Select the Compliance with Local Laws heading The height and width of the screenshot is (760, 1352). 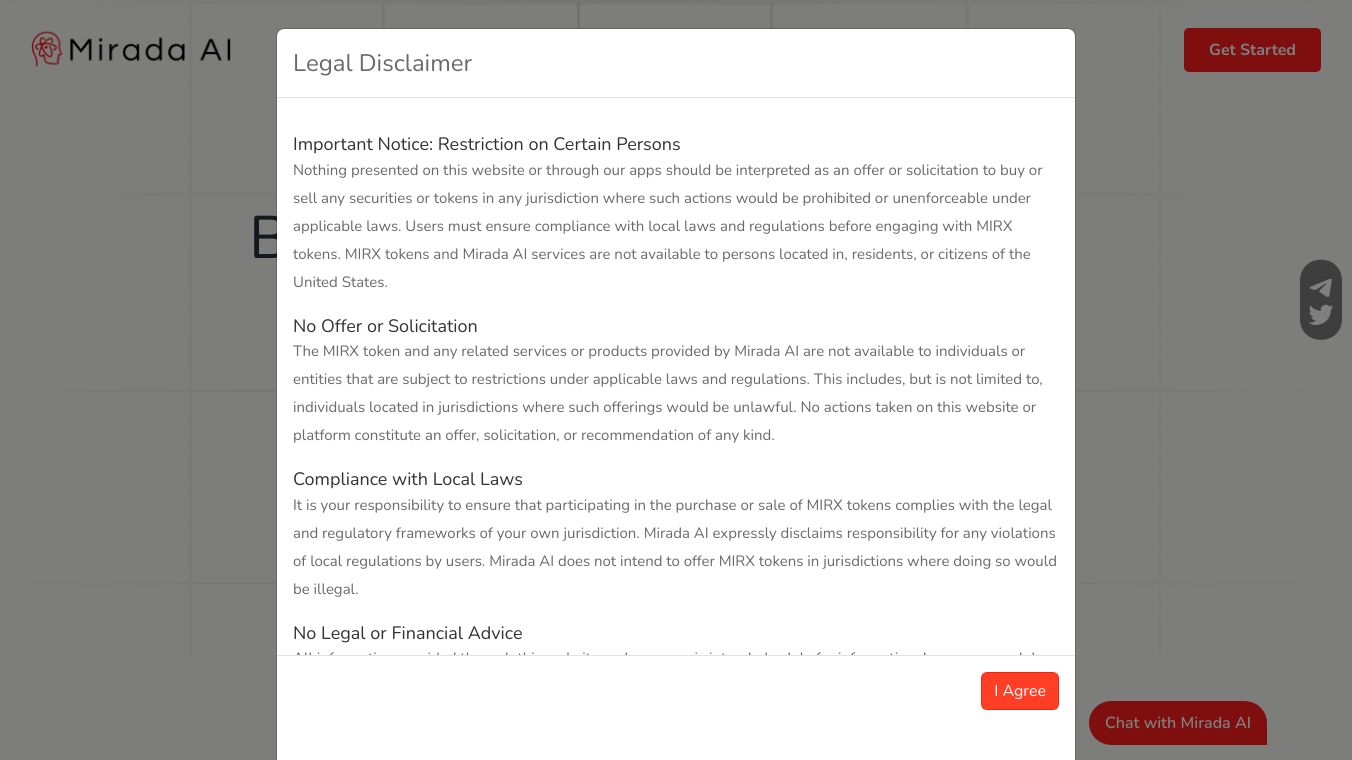coord(408,479)
